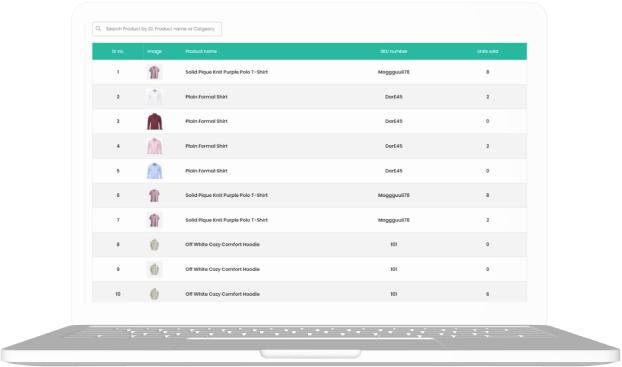This screenshot has width=622, height=367.
Task: Click units sold value 8 in row 6
Action: pos(488,195)
